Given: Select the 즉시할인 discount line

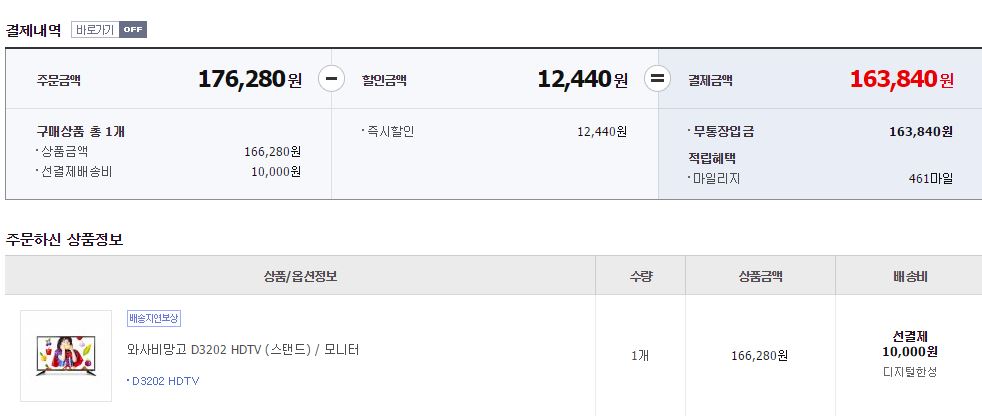Looking at the screenshot, I should click(x=494, y=132).
